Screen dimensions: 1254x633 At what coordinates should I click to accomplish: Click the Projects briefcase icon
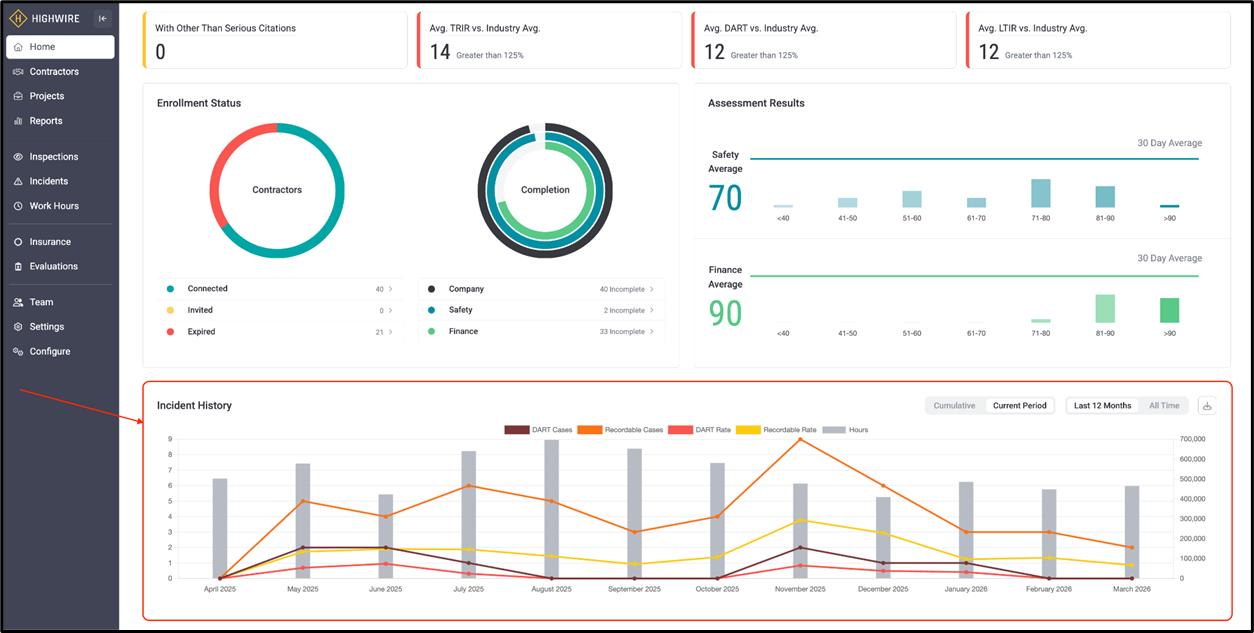pyautogui.click(x=19, y=96)
